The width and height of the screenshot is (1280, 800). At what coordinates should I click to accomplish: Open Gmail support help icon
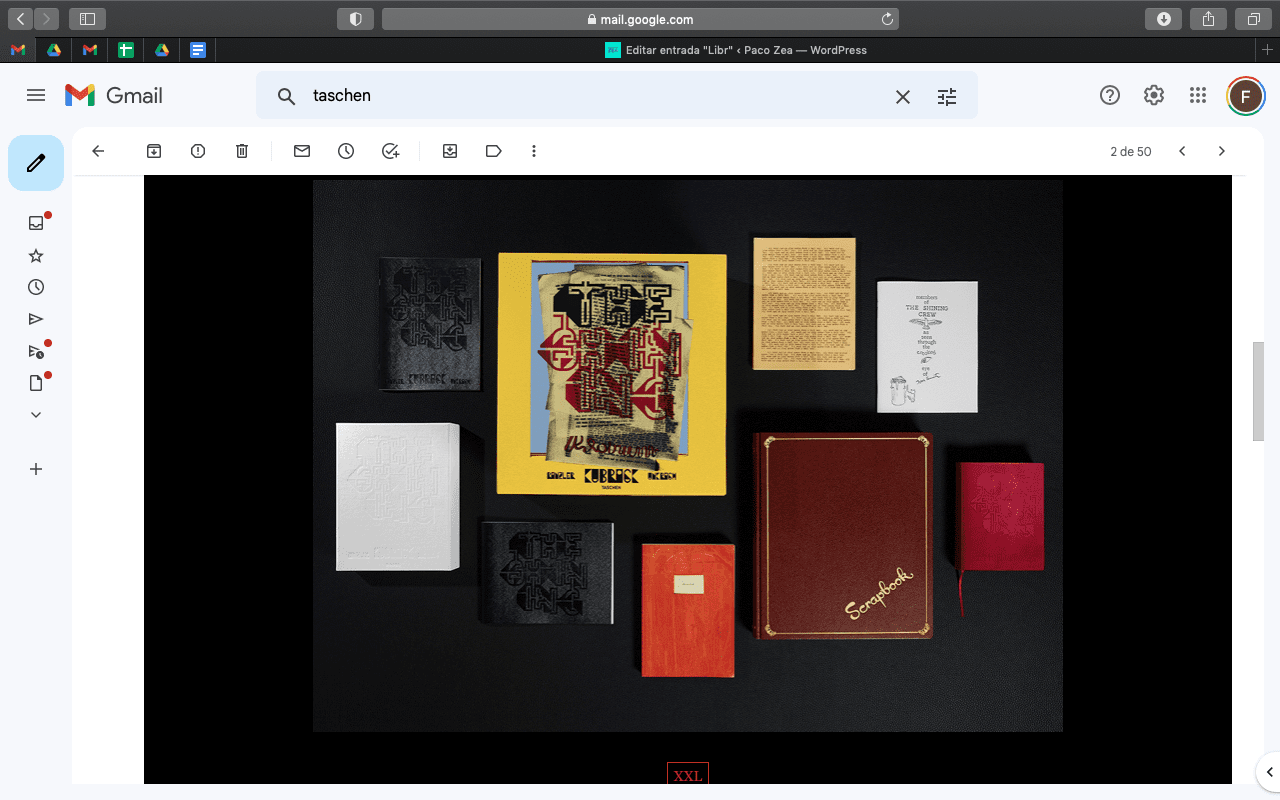[x=1110, y=95]
